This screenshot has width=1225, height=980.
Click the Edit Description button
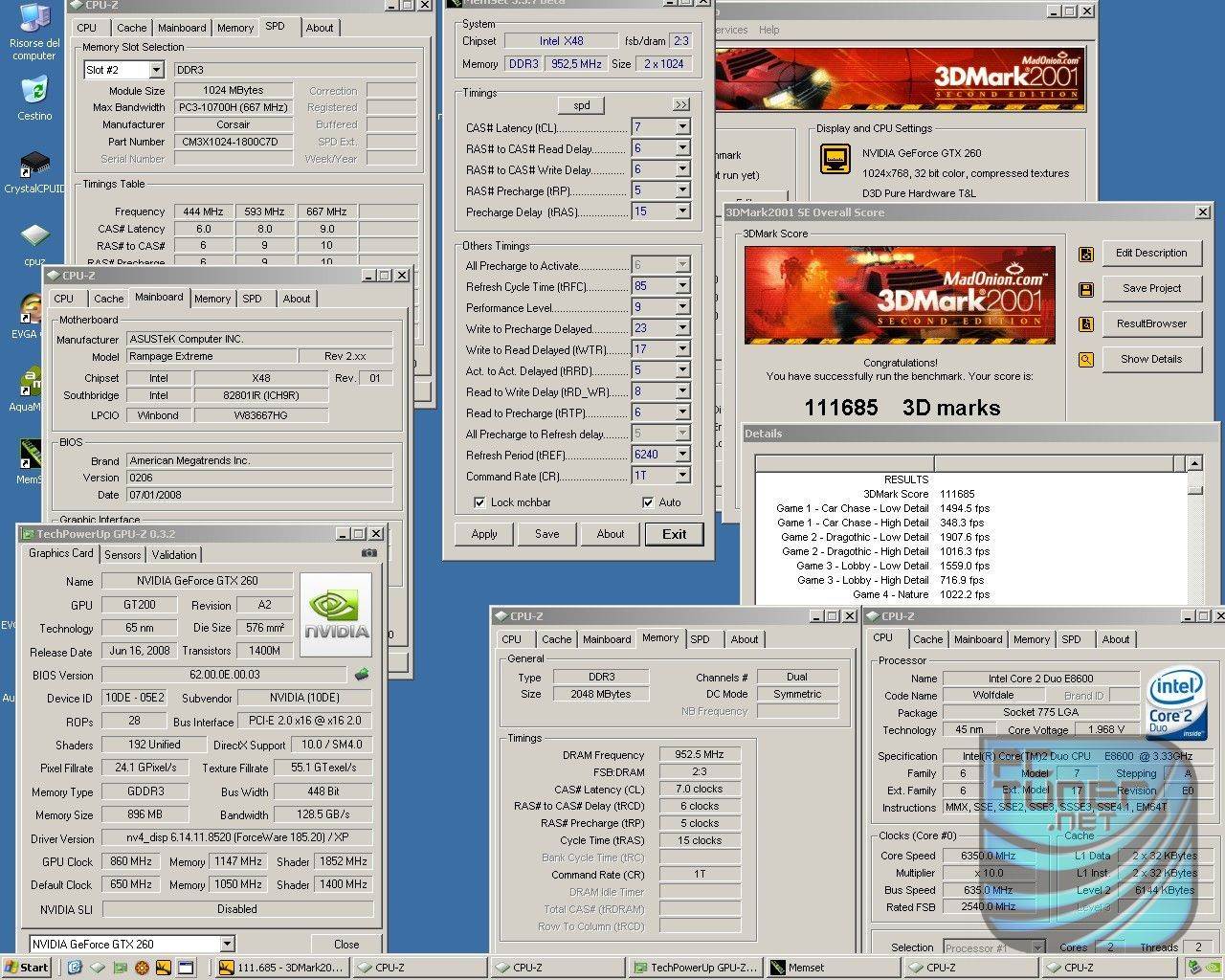tap(1151, 254)
